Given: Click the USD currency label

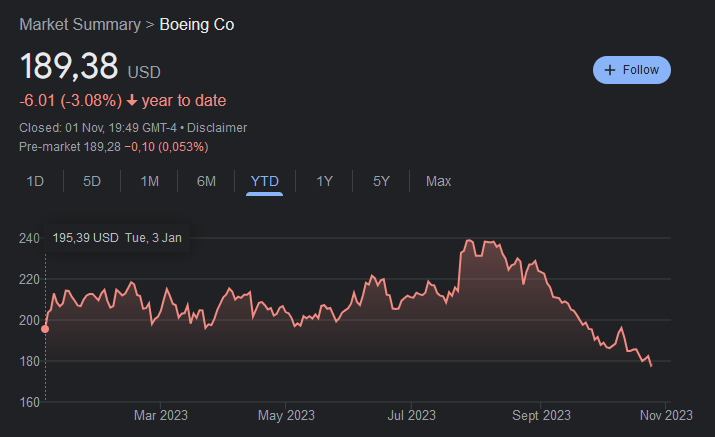Looking at the screenshot, I should click(x=144, y=72).
